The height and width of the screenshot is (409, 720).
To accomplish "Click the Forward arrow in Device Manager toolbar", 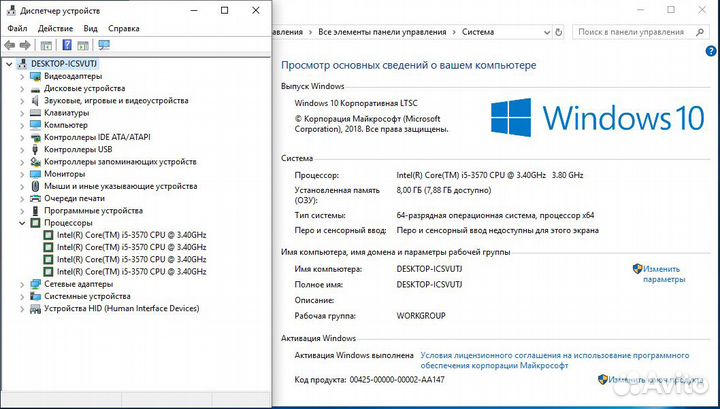I will click(25, 45).
